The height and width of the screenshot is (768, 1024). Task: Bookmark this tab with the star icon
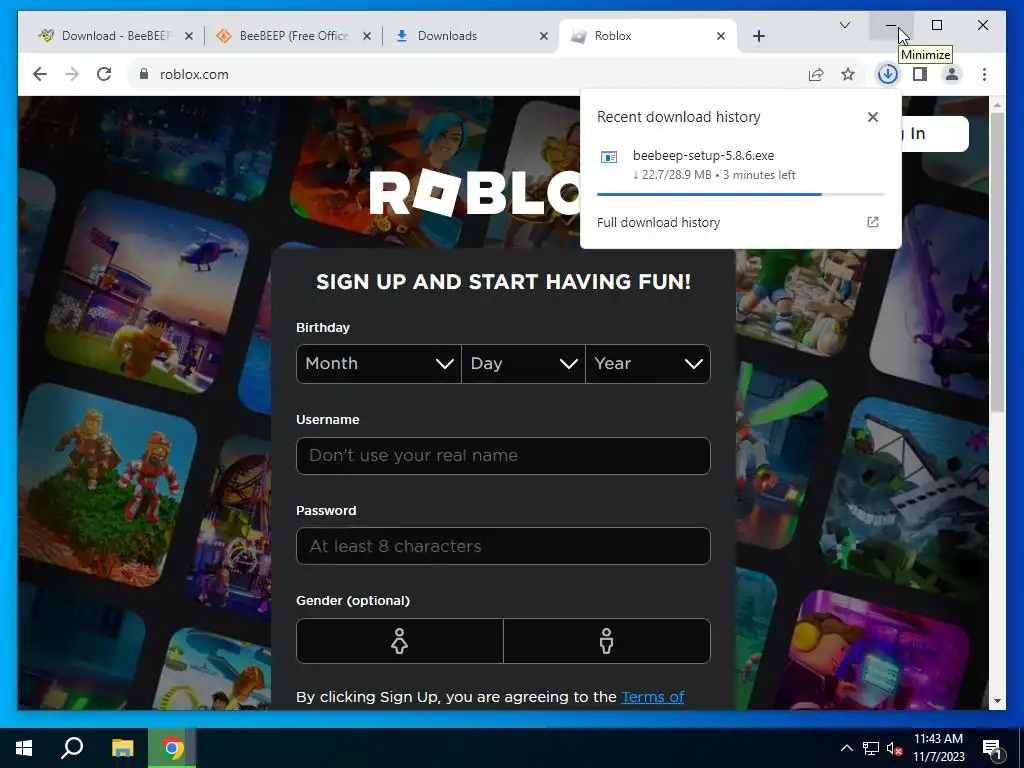click(x=848, y=74)
